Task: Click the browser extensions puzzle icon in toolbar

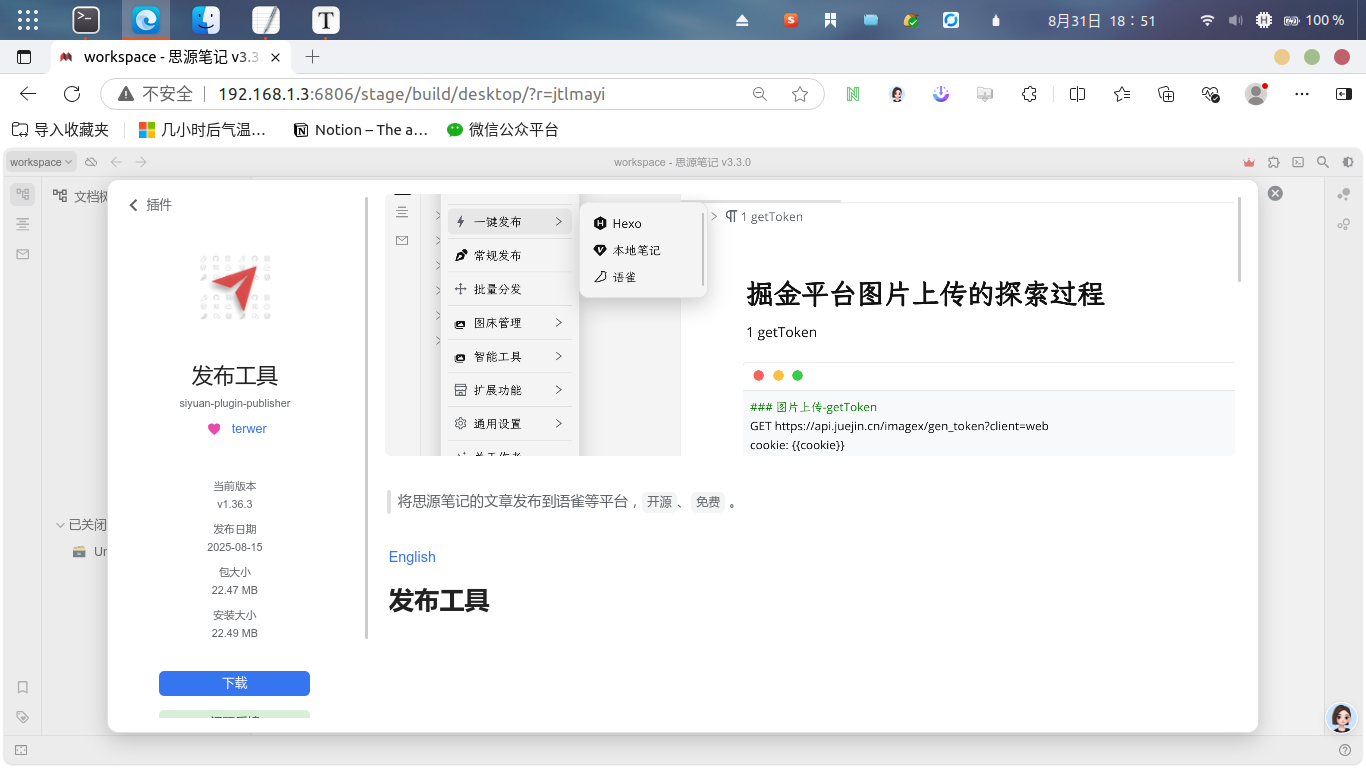Action: point(1029,93)
